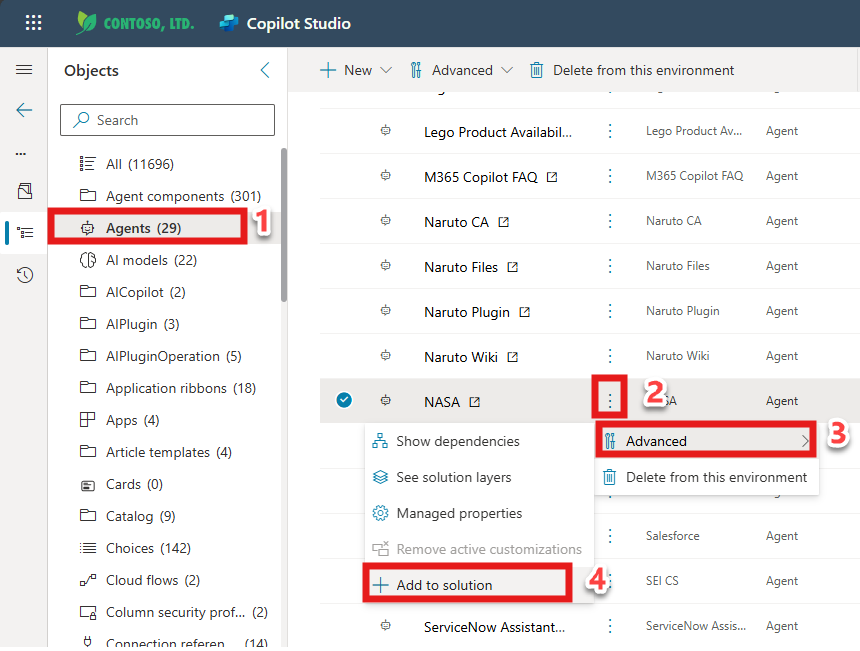Open Naruto Plugin external link icon
The height and width of the screenshot is (651, 860).
point(525,312)
